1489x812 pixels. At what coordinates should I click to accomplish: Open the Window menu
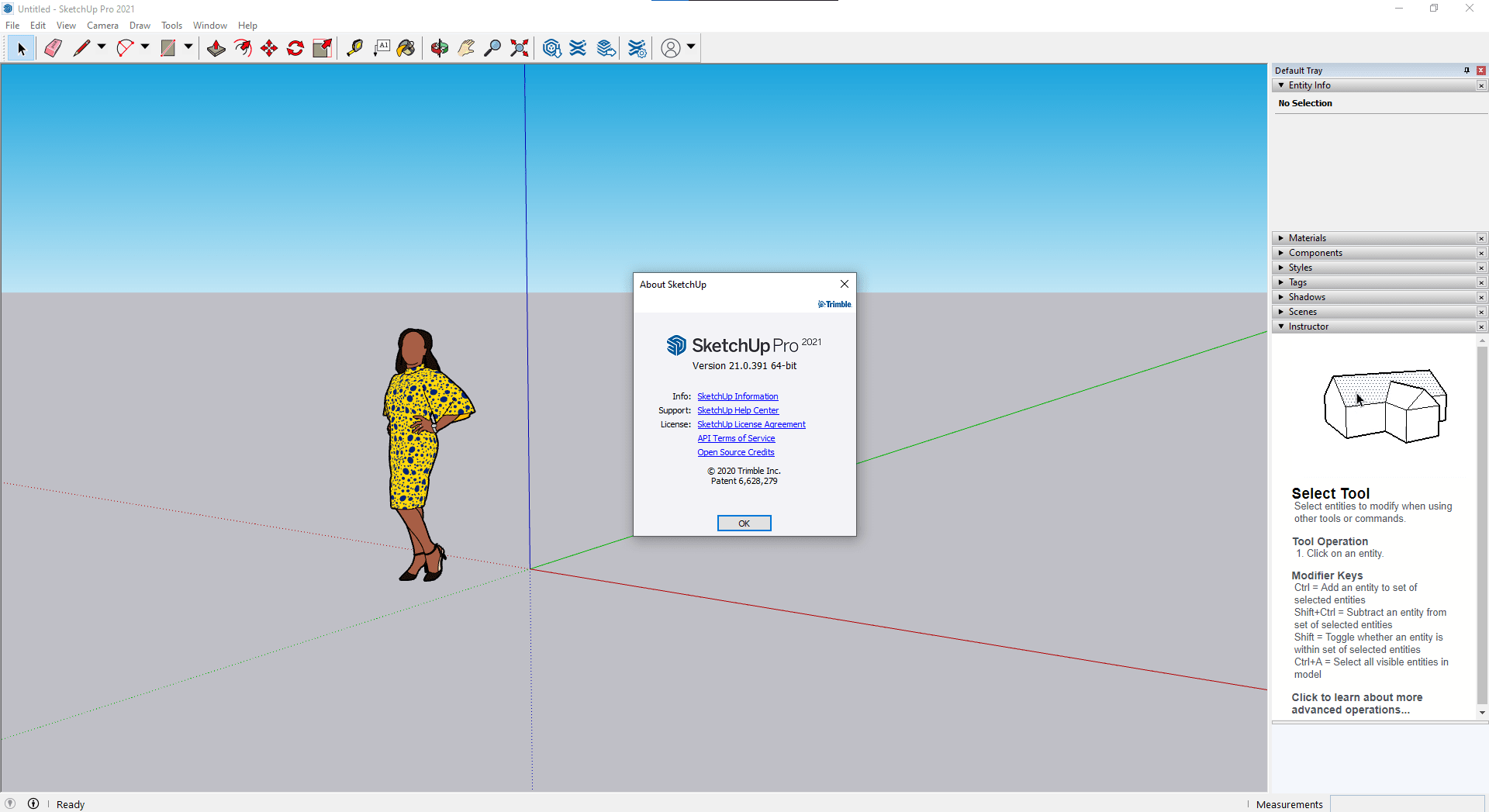pyautogui.click(x=209, y=26)
